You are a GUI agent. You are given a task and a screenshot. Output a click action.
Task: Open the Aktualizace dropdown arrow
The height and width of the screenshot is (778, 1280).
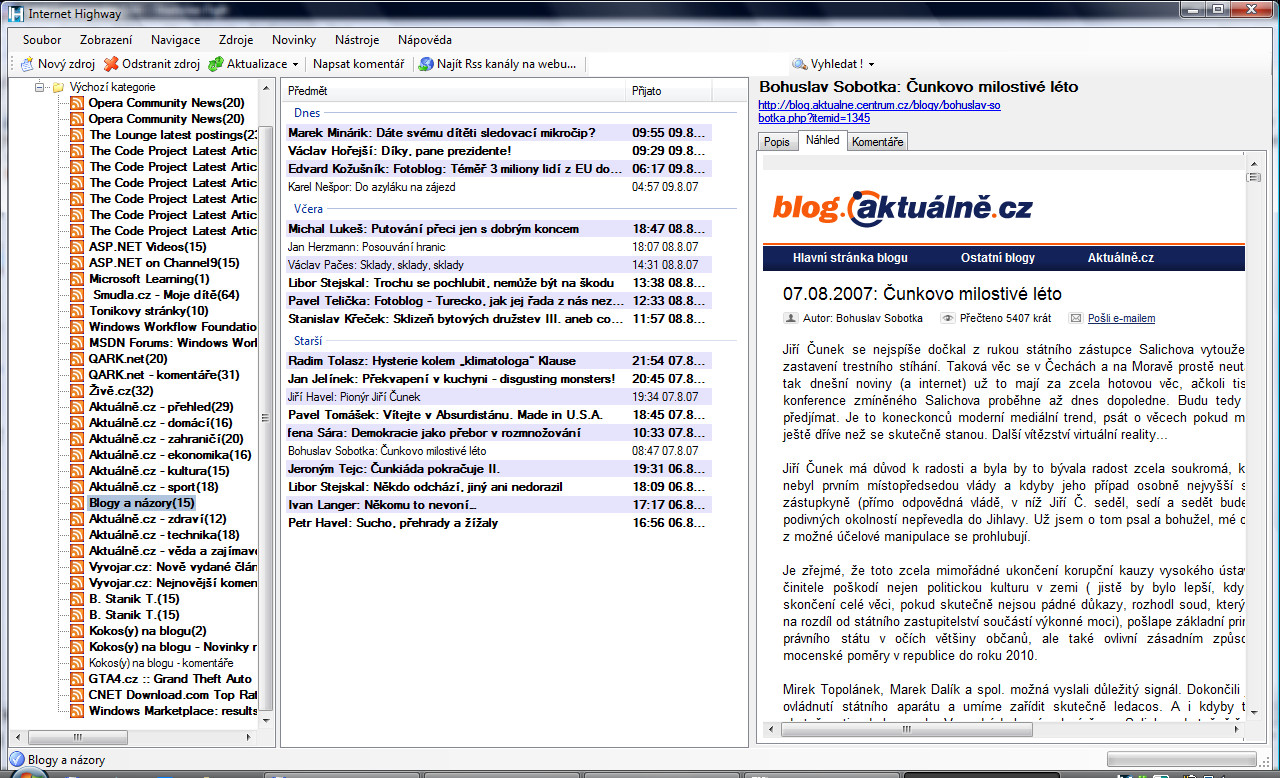[x=295, y=64]
